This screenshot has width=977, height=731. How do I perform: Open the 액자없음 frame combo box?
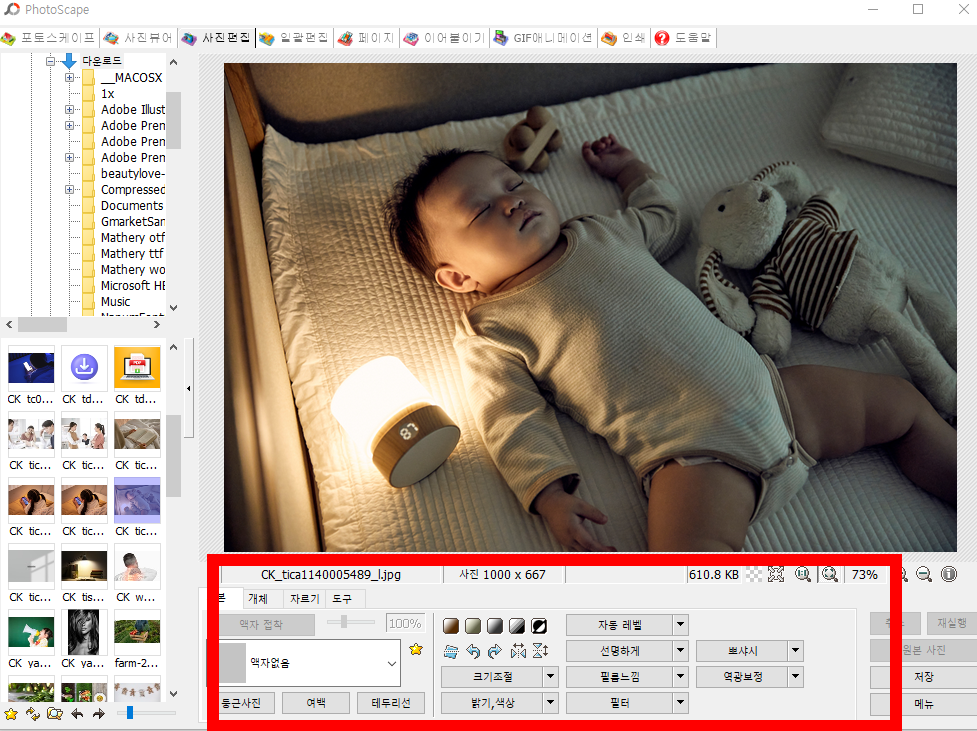point(310,663)
